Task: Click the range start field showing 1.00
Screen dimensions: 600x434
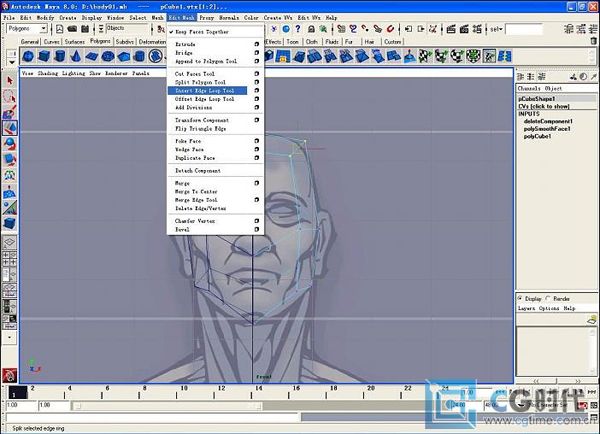Action: (52, 405)
